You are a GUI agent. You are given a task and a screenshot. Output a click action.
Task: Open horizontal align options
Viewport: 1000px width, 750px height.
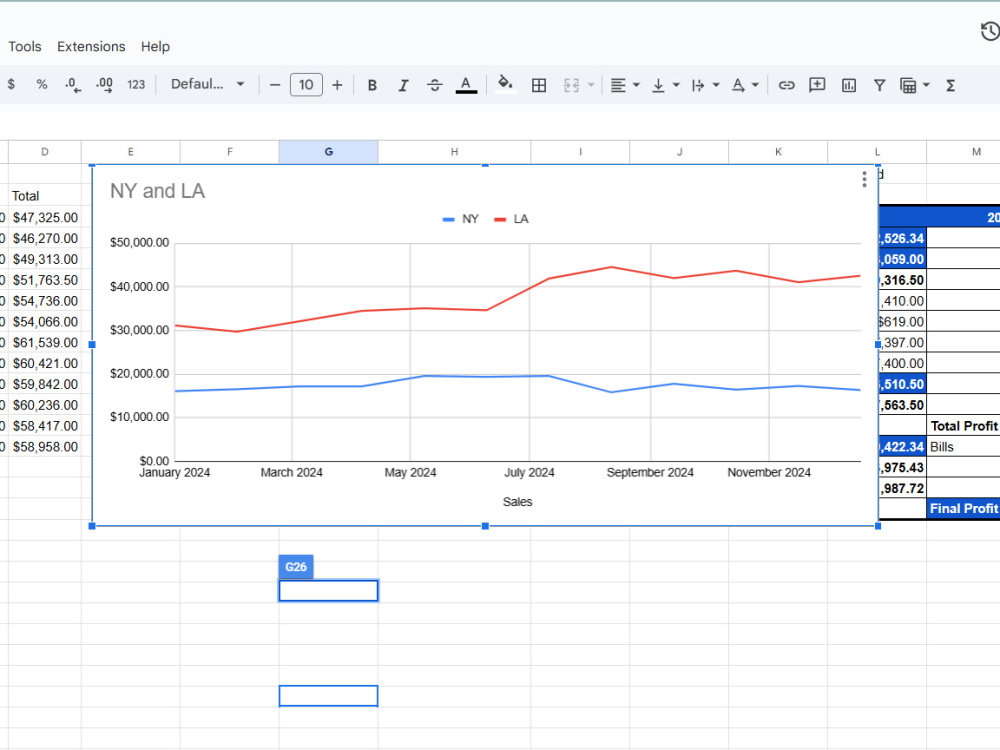[624, 85]
